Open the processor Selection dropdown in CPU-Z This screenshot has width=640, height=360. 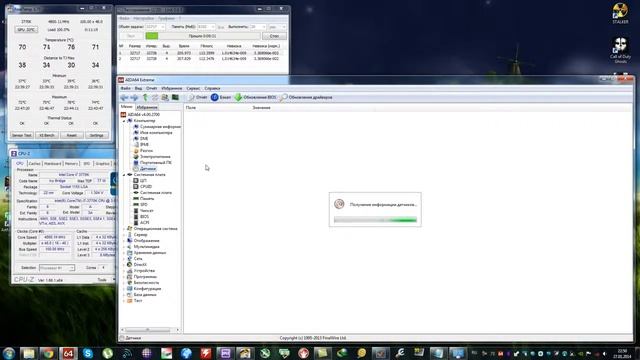57,268
